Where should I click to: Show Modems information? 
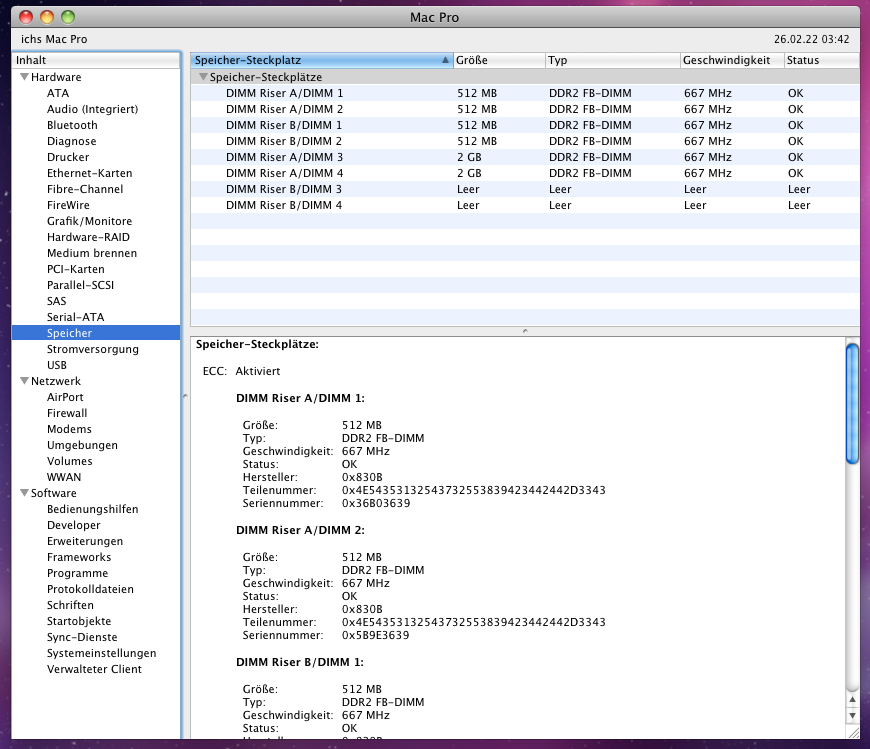click(69, 429)
